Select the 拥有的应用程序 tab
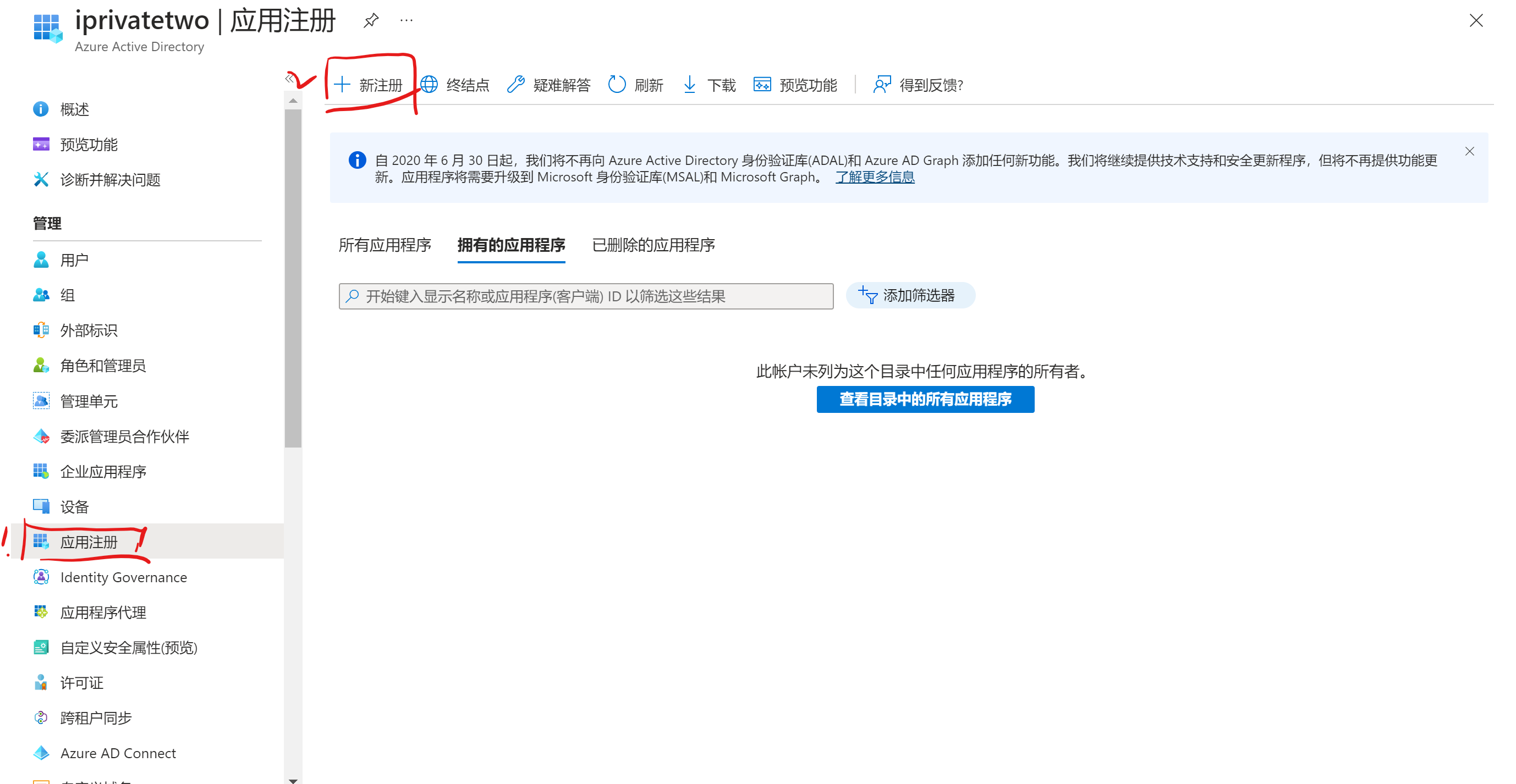This screenshot has height=784, width=1516. click(511, 245)
